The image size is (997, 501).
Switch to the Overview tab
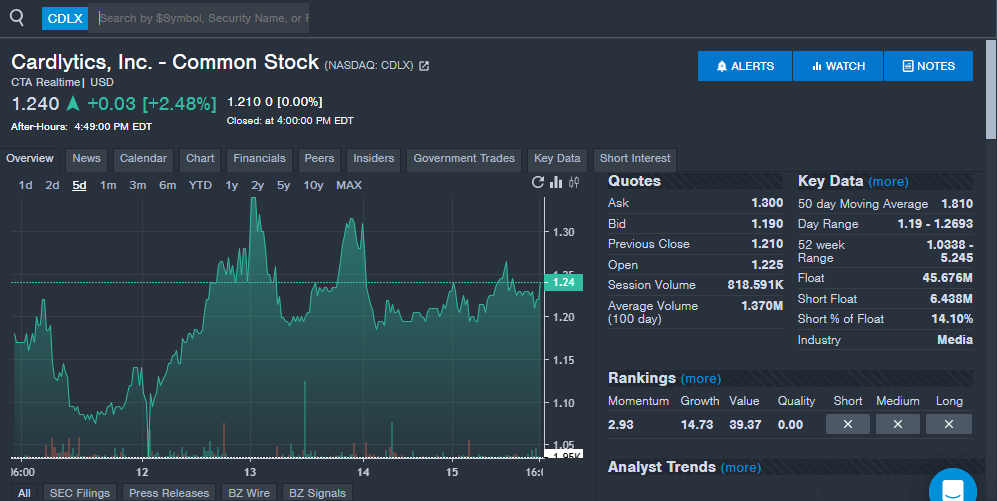[x=30, y=159]
